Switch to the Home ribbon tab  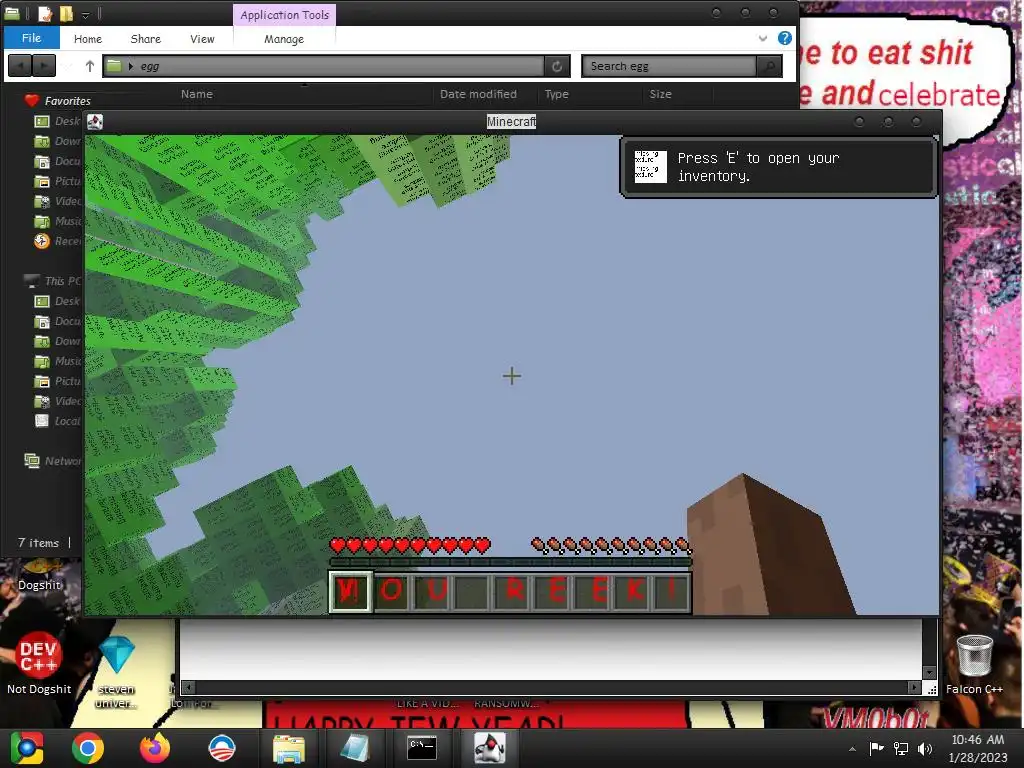tap(88, 39)
